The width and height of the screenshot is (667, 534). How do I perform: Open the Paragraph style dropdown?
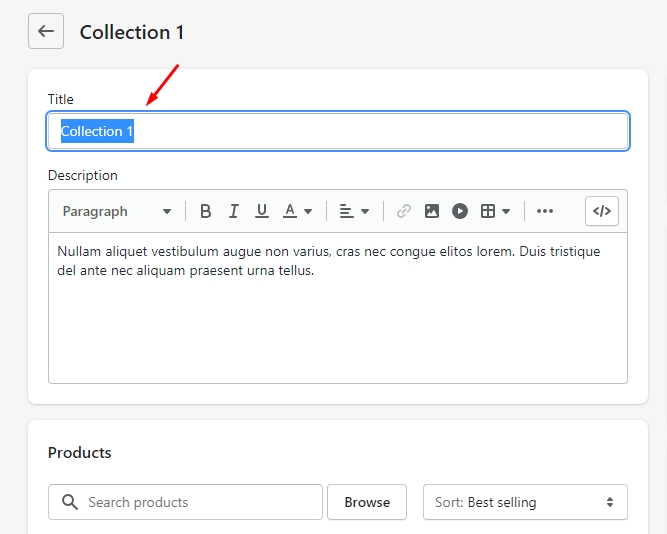click(x=116, y=211)
